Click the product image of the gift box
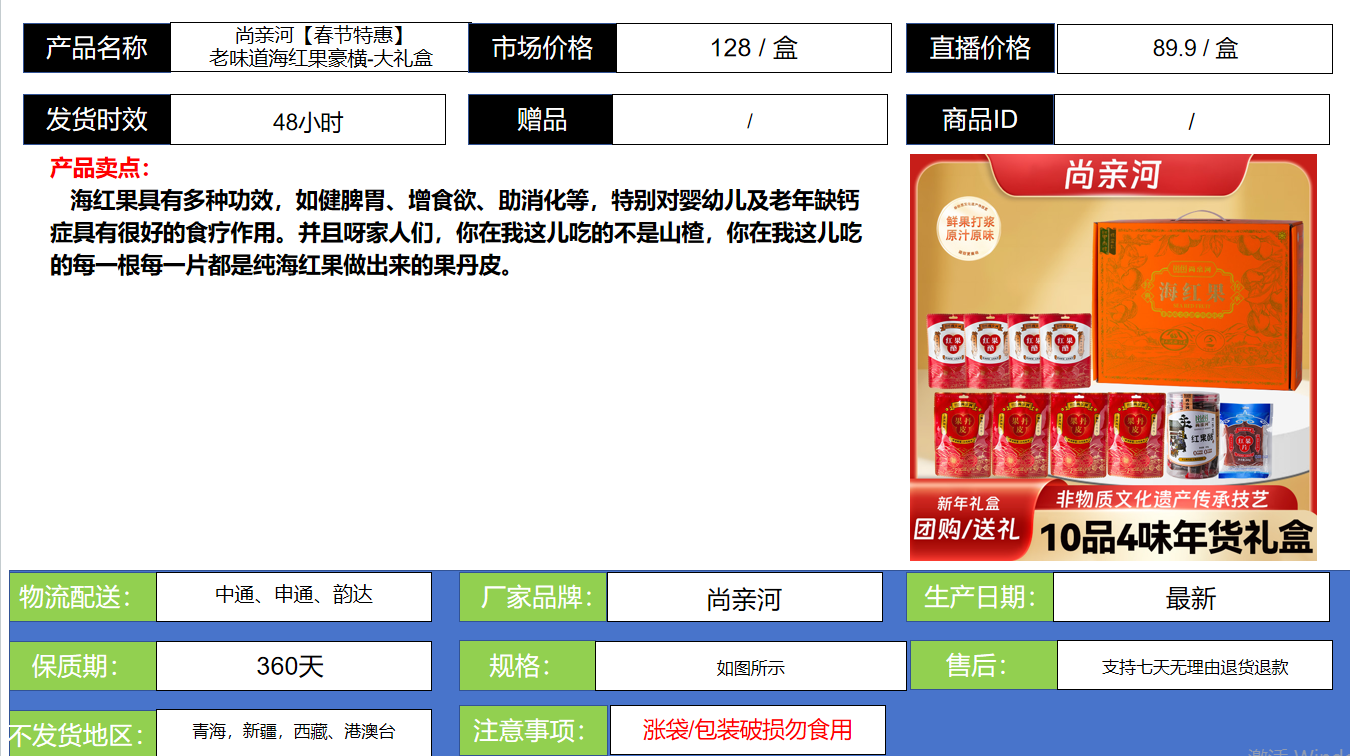 coord(1112,357)
